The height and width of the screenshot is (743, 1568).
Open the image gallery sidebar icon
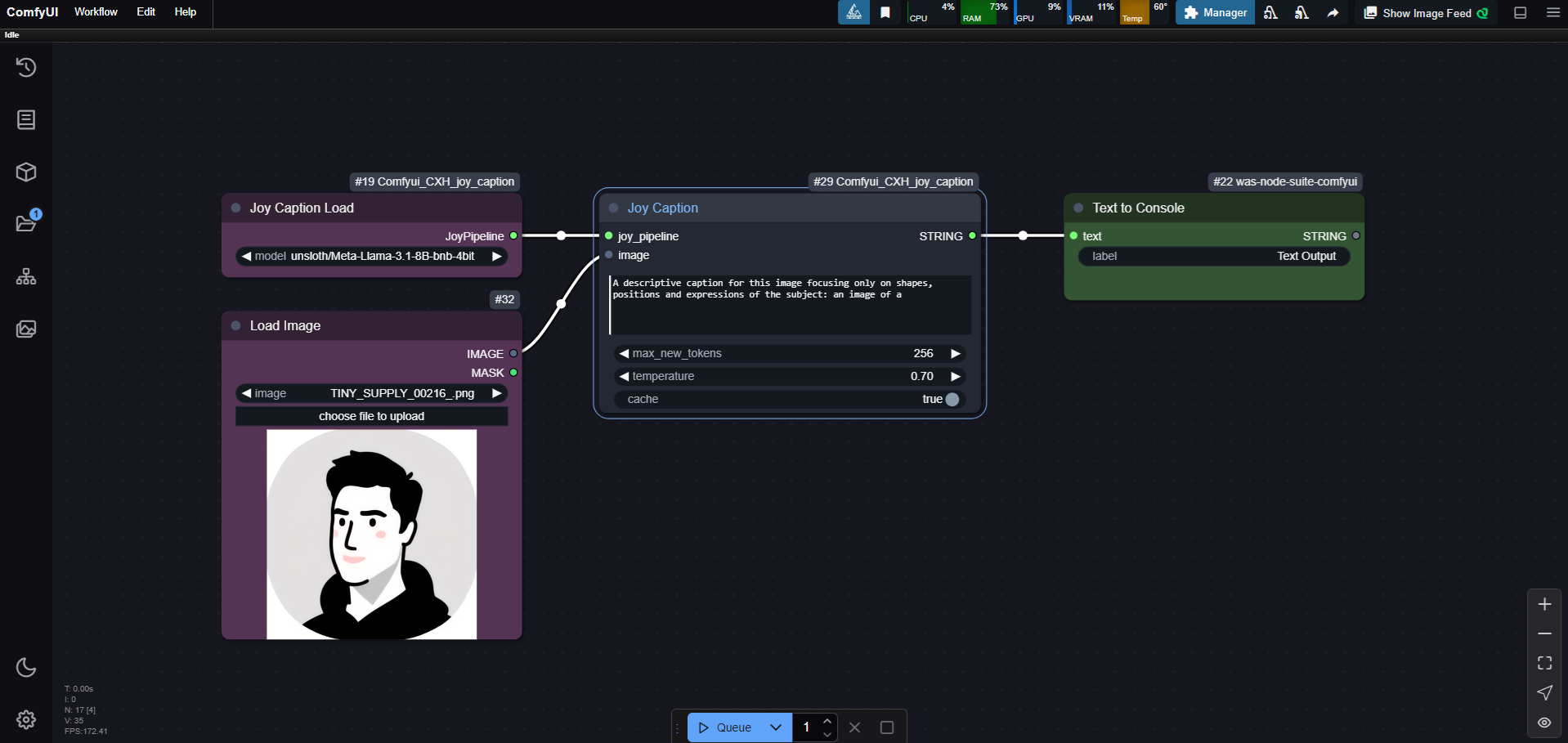coord(26,329)
